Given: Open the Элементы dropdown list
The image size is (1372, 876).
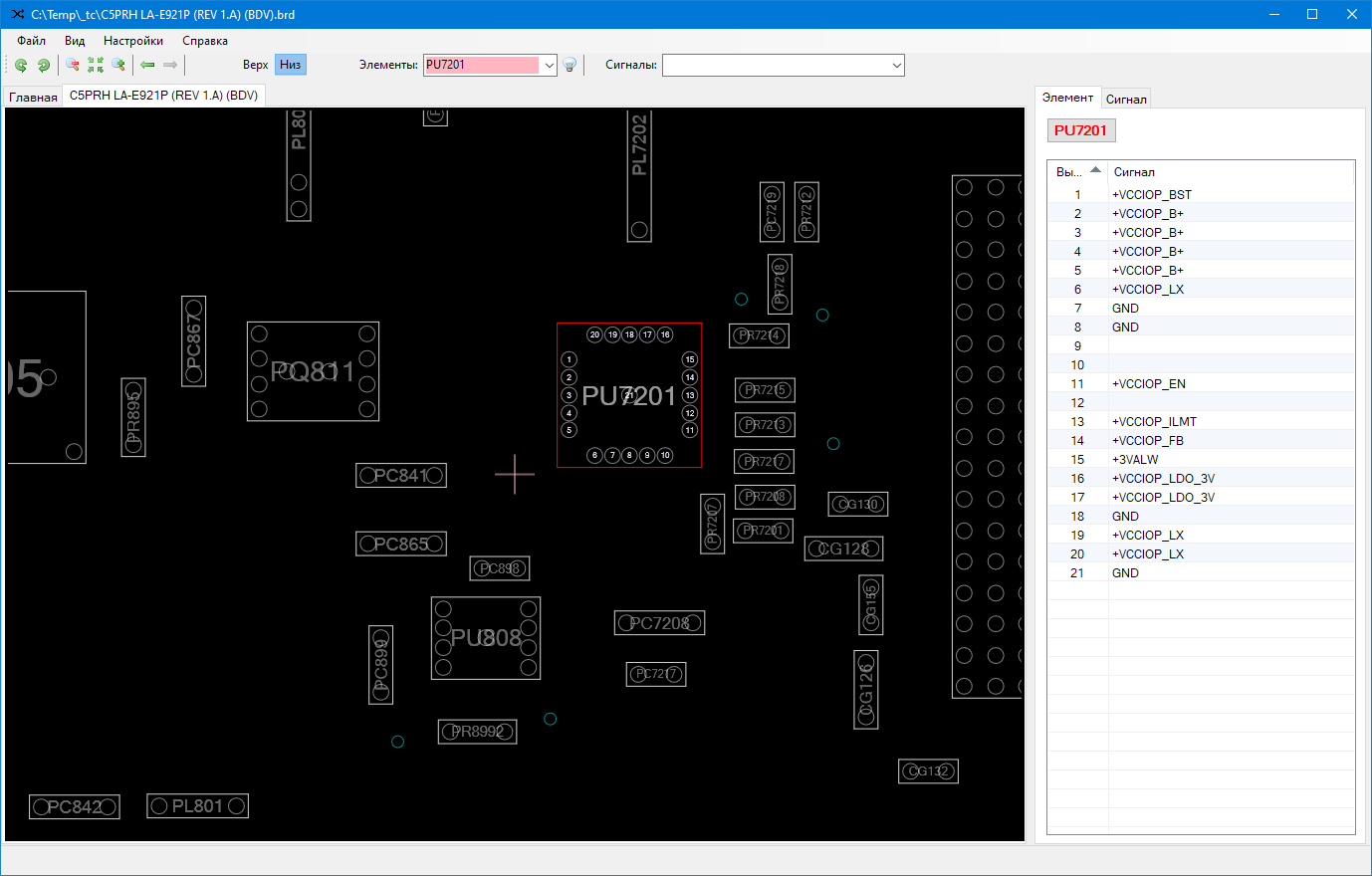Looking at the screenshot, I should [549, 66].
